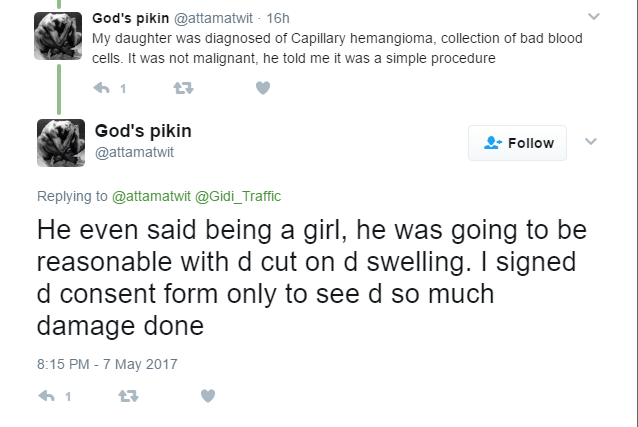Reply to the main consent form tweet
This screenshot has width=638, height=427.
[x=46, y=396]
